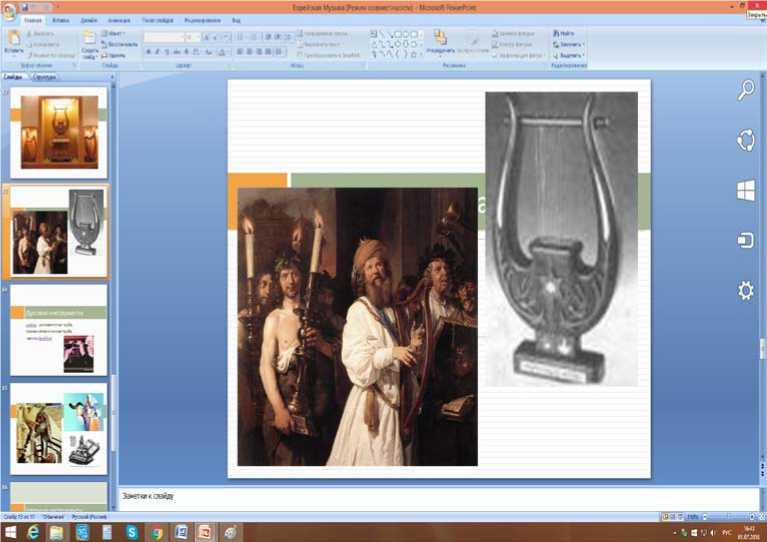The image size is (767, 542).
Task: Toggle italic text formatting
Action: 156,52
